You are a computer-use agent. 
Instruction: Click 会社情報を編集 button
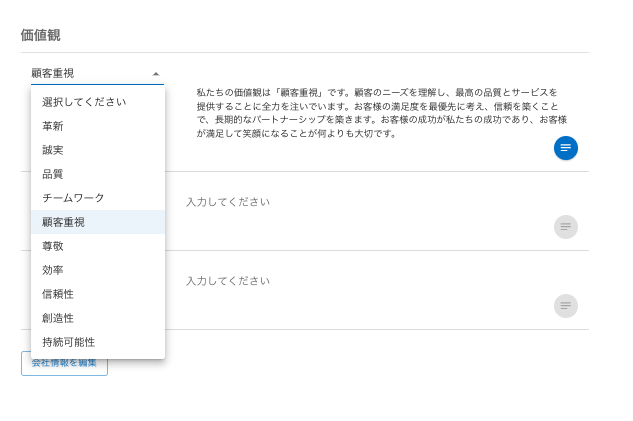click(64, 363)
